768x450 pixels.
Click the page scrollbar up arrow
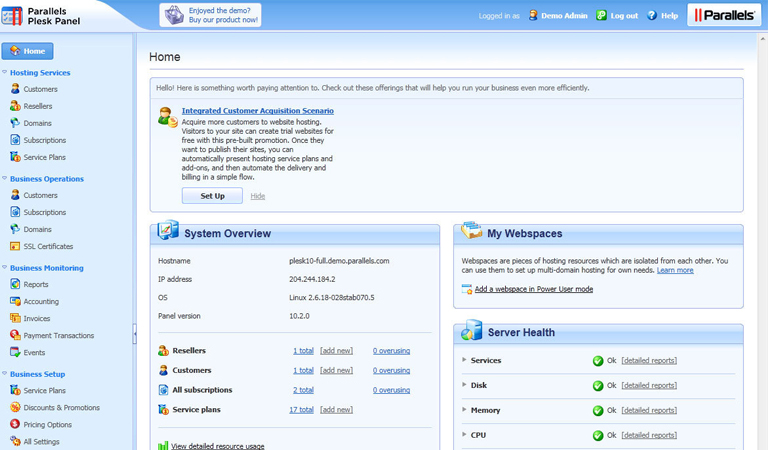763,38
